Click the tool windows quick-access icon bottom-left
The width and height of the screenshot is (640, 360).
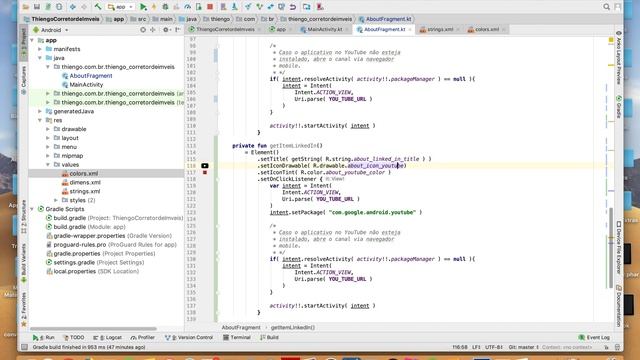click(x=24, y=347)
